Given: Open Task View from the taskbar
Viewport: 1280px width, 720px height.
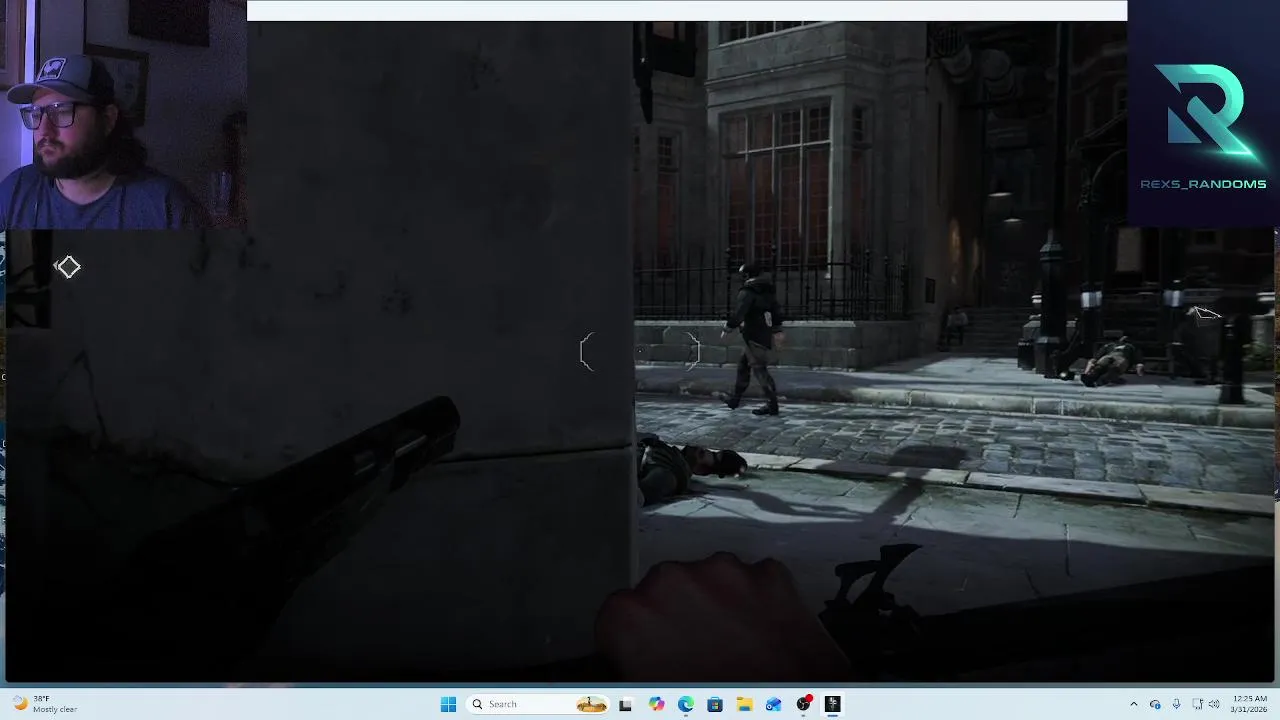Looking at the screenshot, I should click(625, 704).
